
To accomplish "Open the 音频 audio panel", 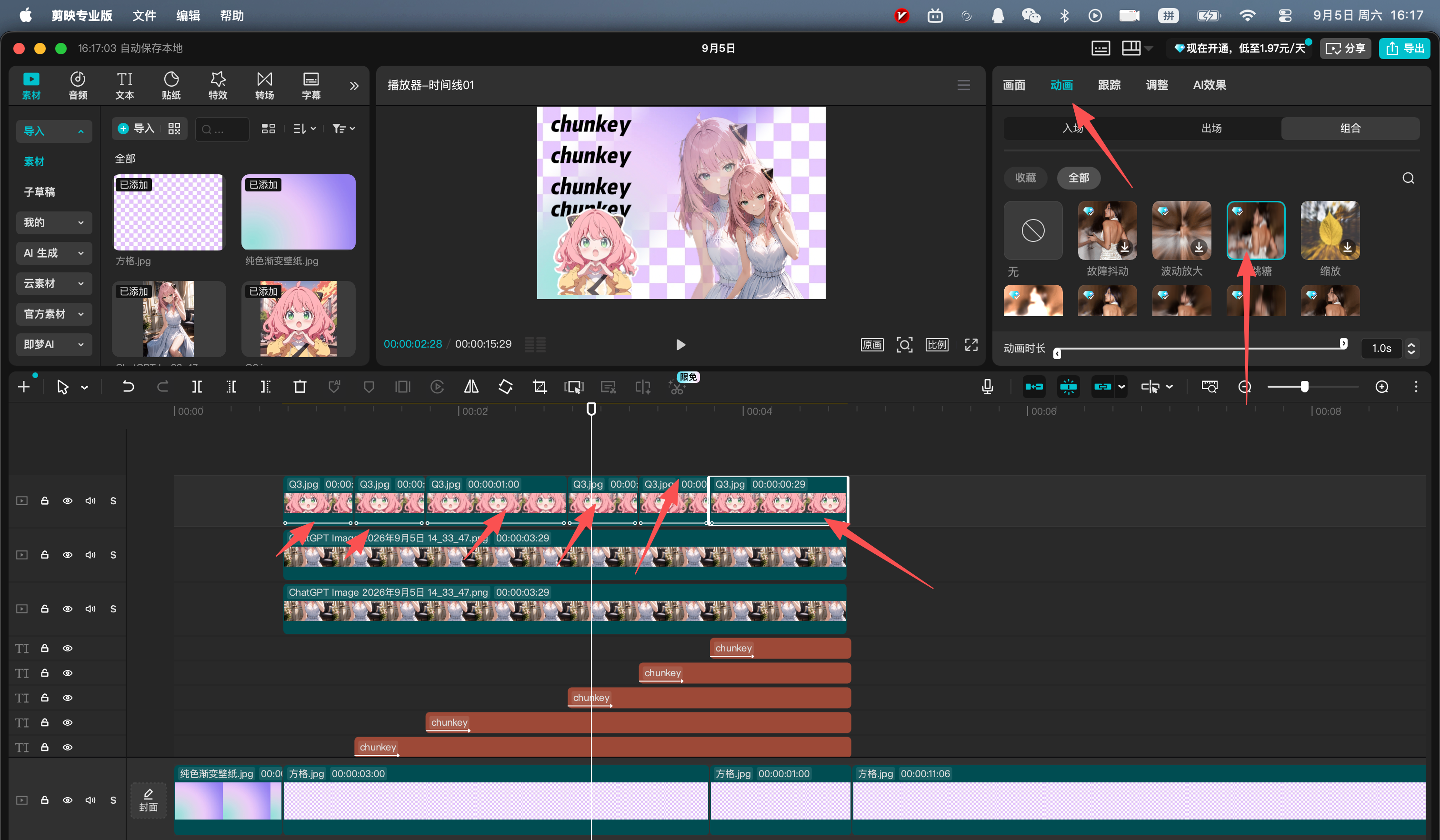I will [x=78, y=86].
